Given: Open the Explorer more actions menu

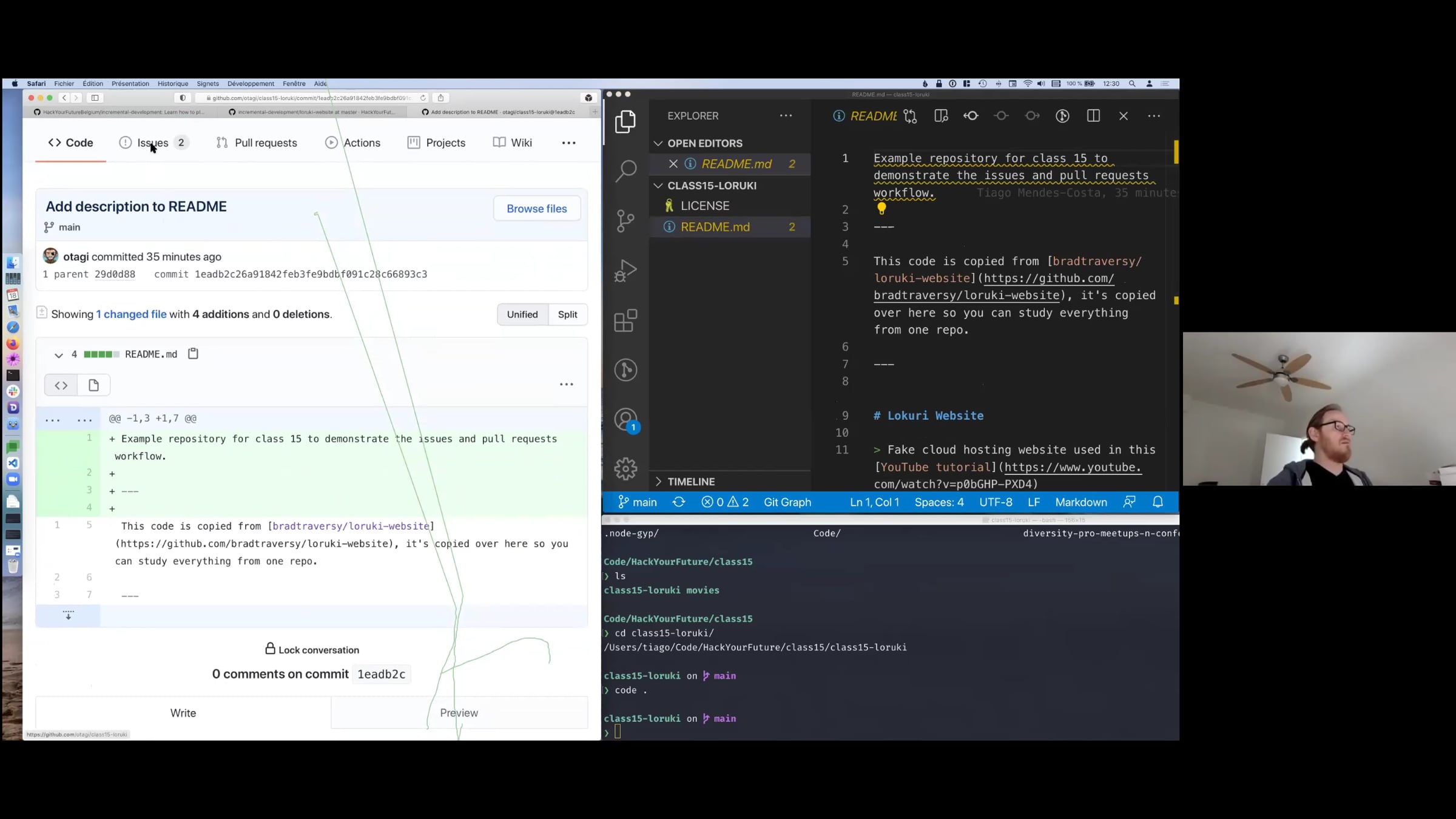Looking at the screenshot, I should click(x=786, y=116).
